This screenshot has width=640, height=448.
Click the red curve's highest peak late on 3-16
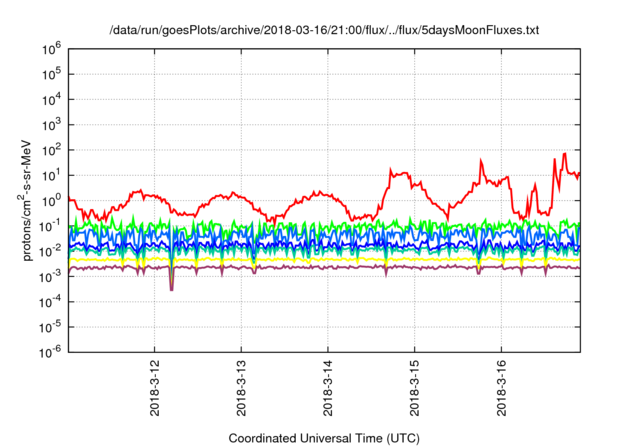point(564,154)
